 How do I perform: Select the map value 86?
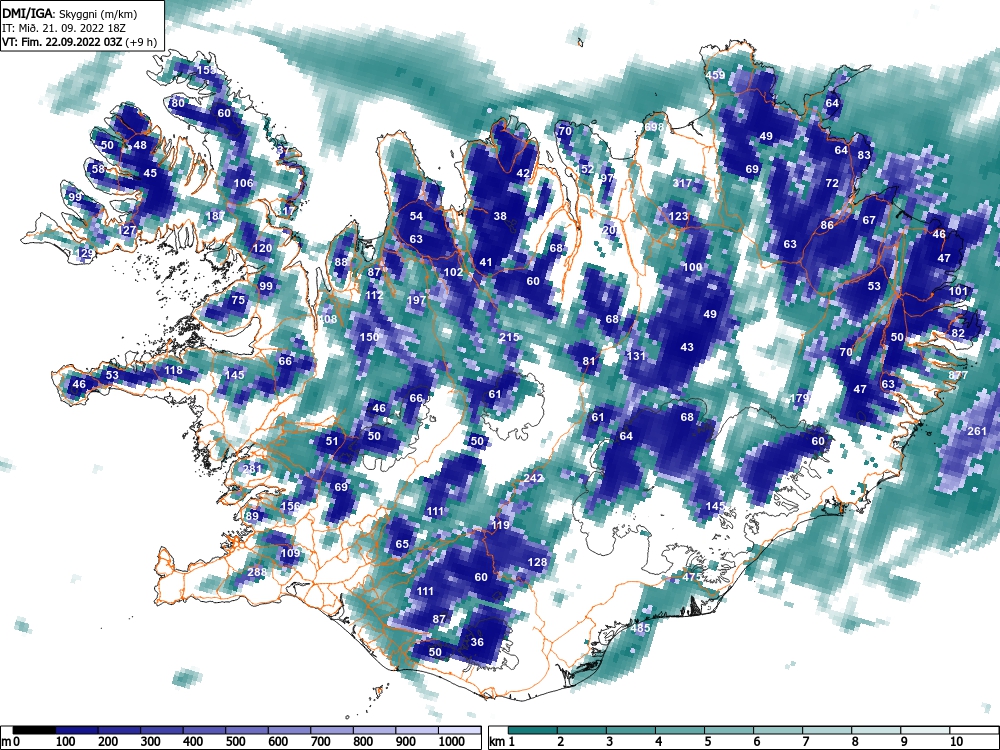click(x=827, y=224)
